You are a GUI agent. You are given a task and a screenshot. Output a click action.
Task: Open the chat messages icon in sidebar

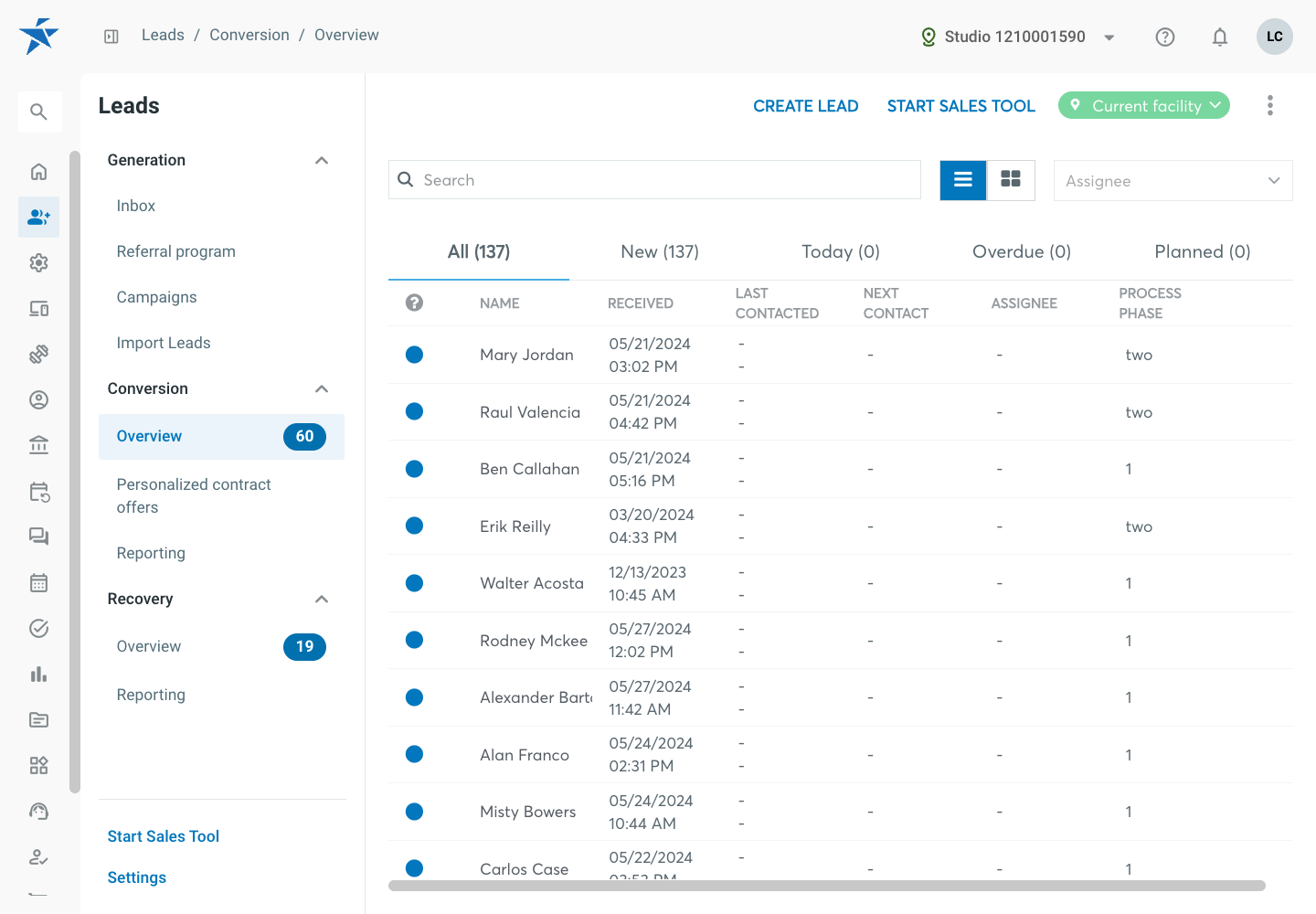click(38, 537)
